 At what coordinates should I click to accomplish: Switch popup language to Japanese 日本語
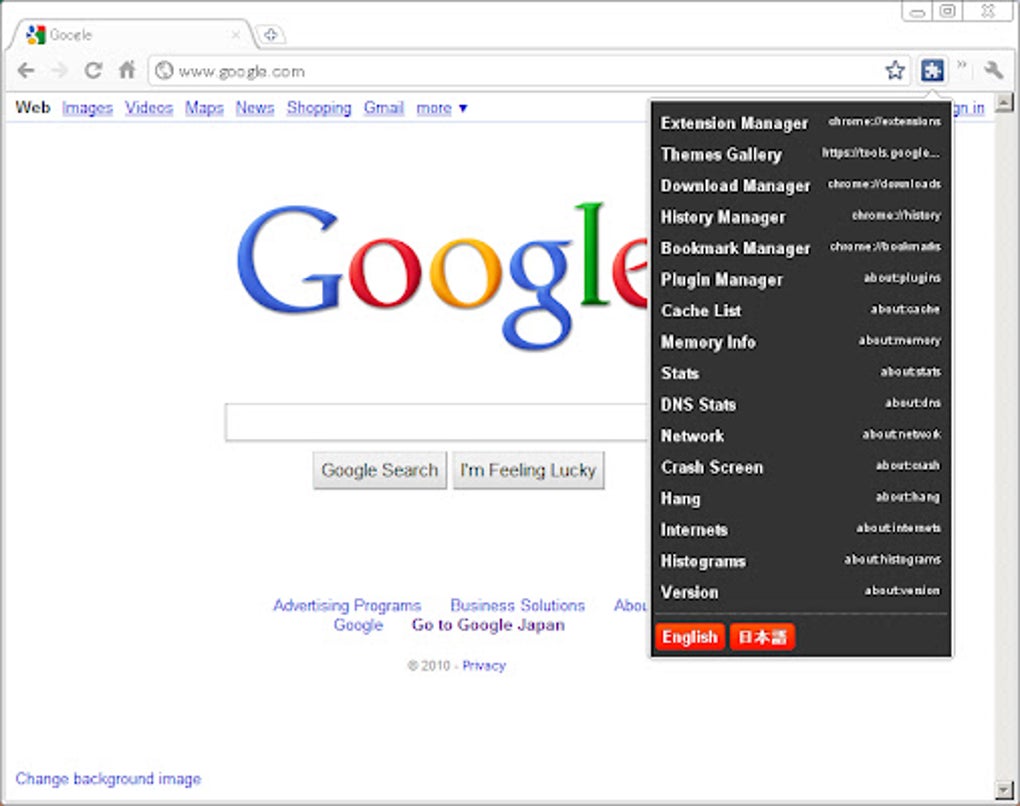(x=762, y=637)
